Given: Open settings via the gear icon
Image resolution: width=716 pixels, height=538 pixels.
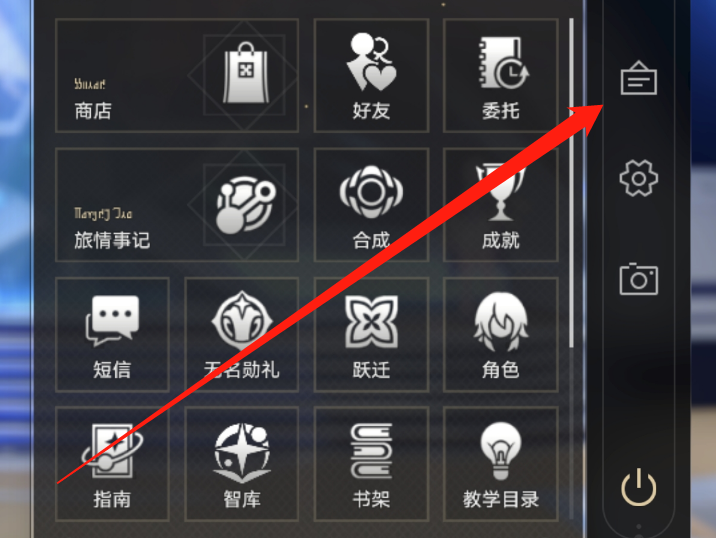Looking at the screenshot, I should point(639,178).
